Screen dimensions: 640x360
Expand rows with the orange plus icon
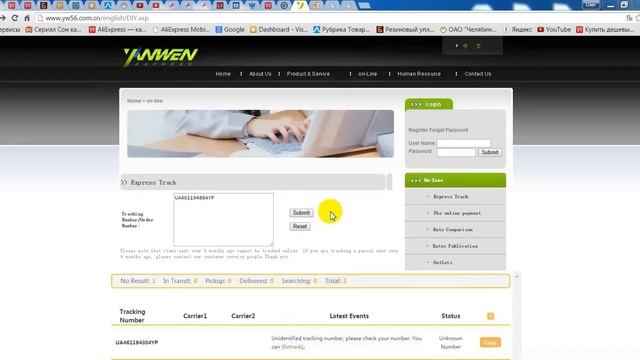click(491, 316)
